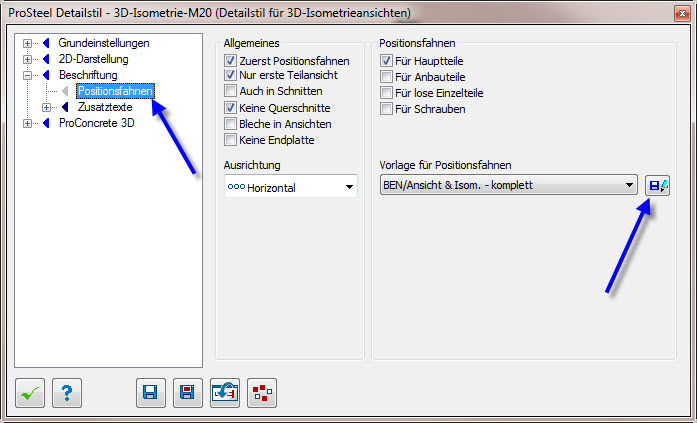Expand the Grundeinstellungen tree node
The image size is (697, 423).
28,44
